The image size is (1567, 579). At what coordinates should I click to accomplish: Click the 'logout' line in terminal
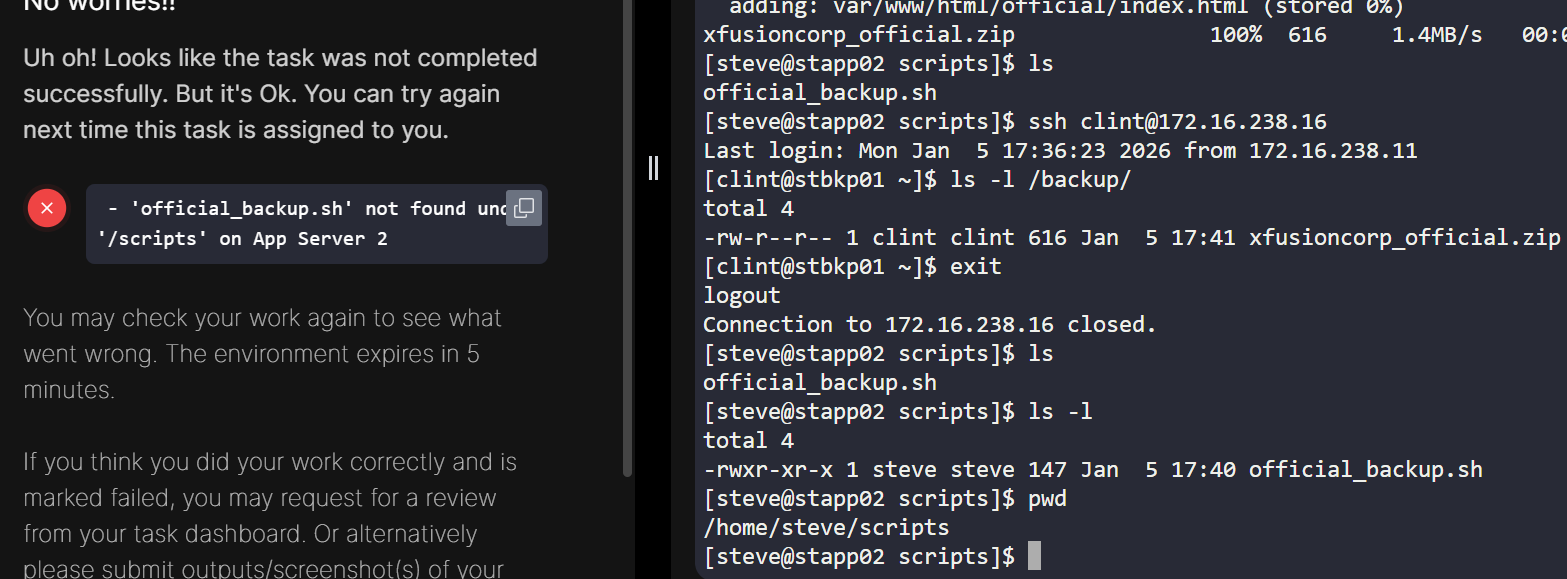(x=741, y=296)
